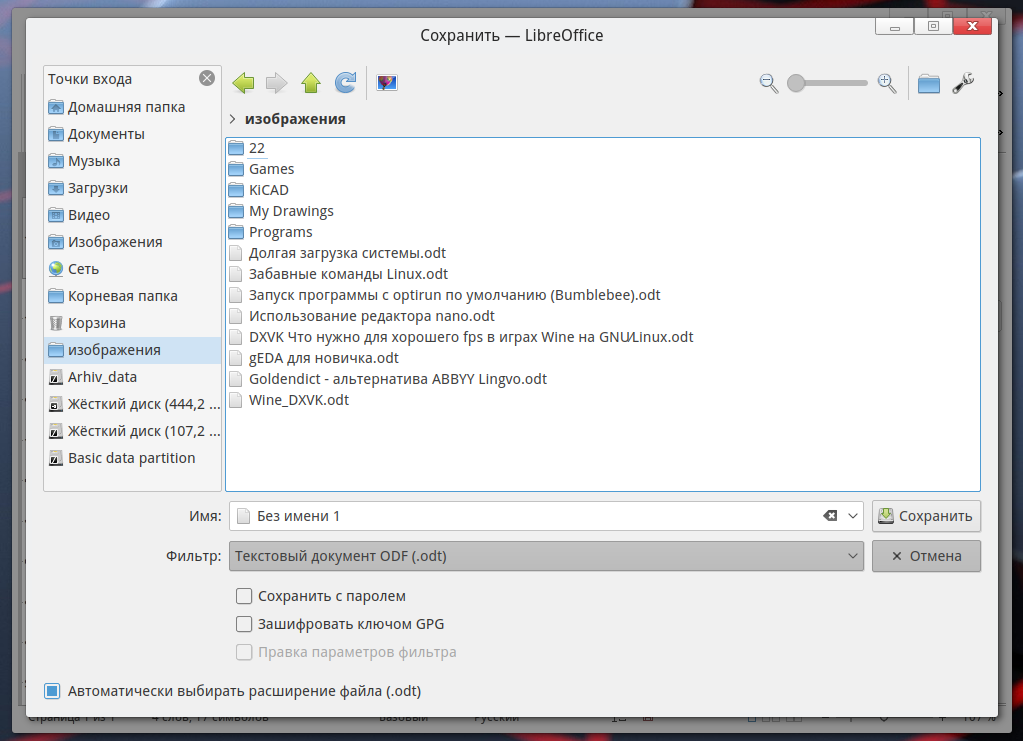Adjust the icon zoom slider
The image size is (1023, 741).
[x=828, y=83]
